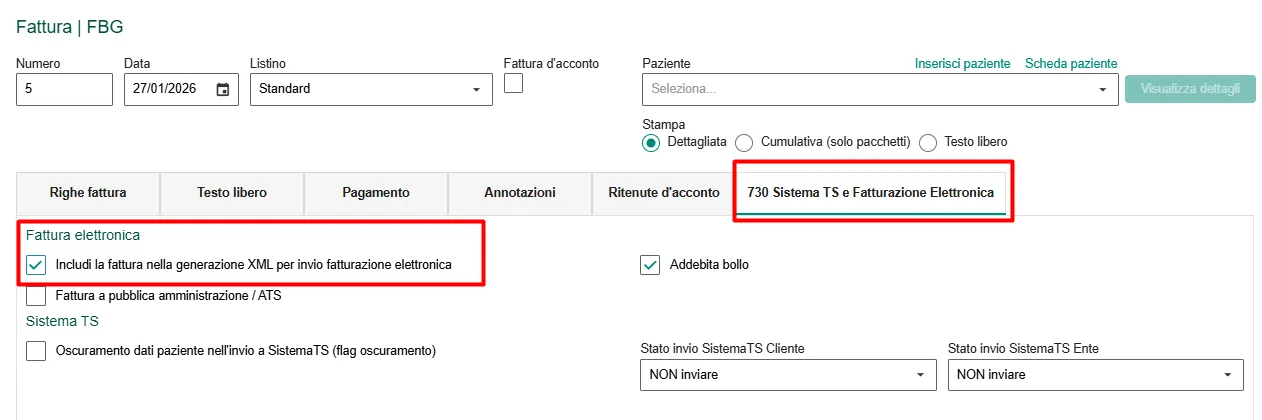Open the calendar date picker icon
The image size is (1262, 420).
click(x=223, y=89)
